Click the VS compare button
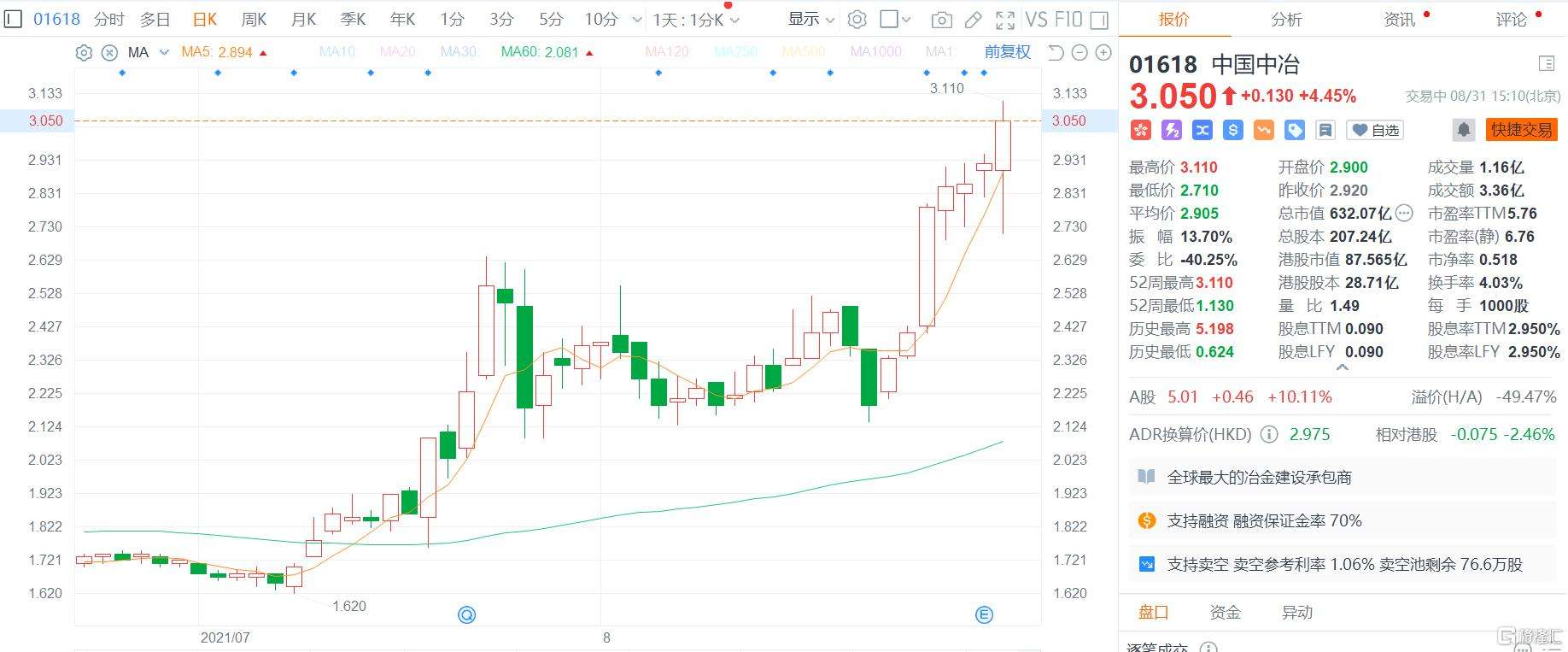This screenshot has height=652, width=1568. (1036, 19)
